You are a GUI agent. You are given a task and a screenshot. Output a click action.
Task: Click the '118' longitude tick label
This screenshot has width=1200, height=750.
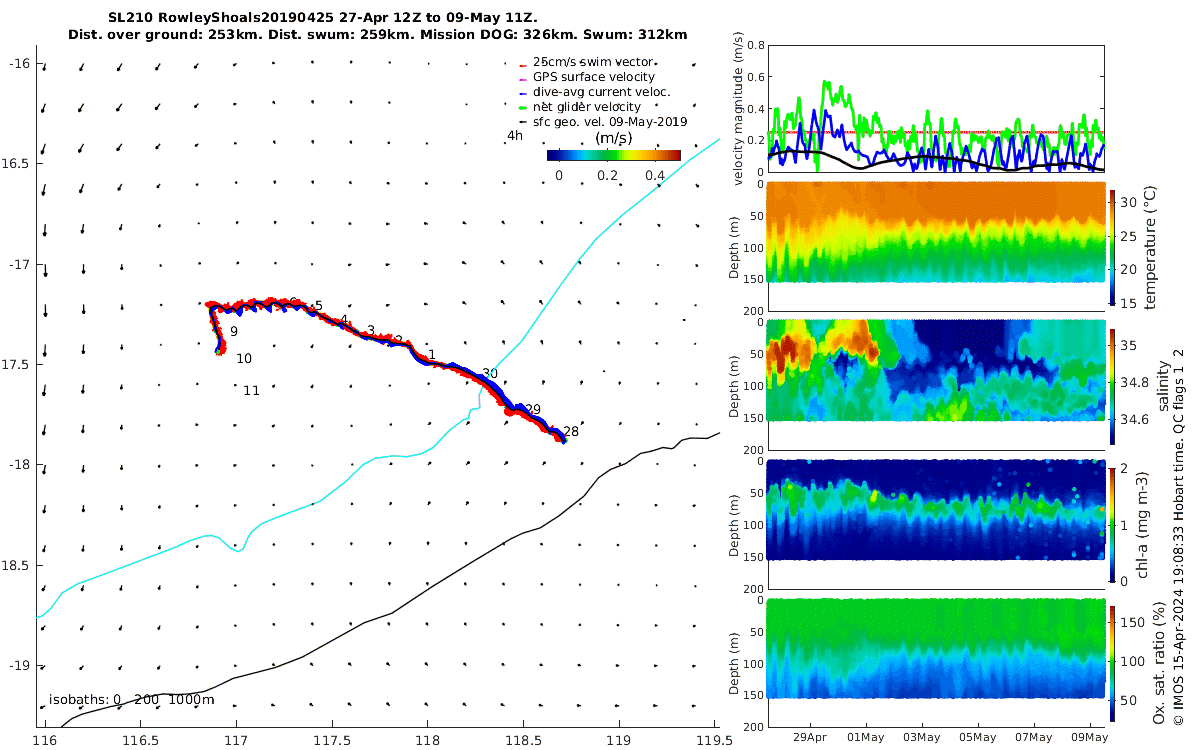coord(427,741)
